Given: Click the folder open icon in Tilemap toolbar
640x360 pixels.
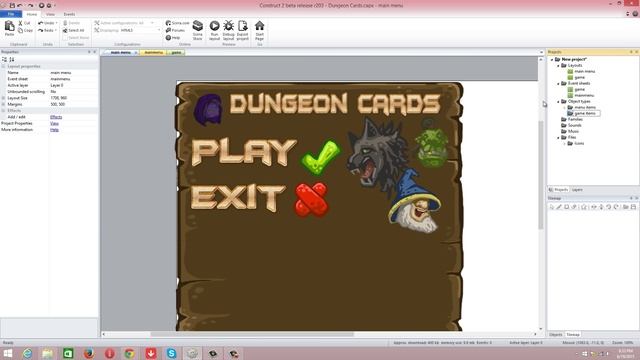Looking at the screenshot, I should pos(625,207).
